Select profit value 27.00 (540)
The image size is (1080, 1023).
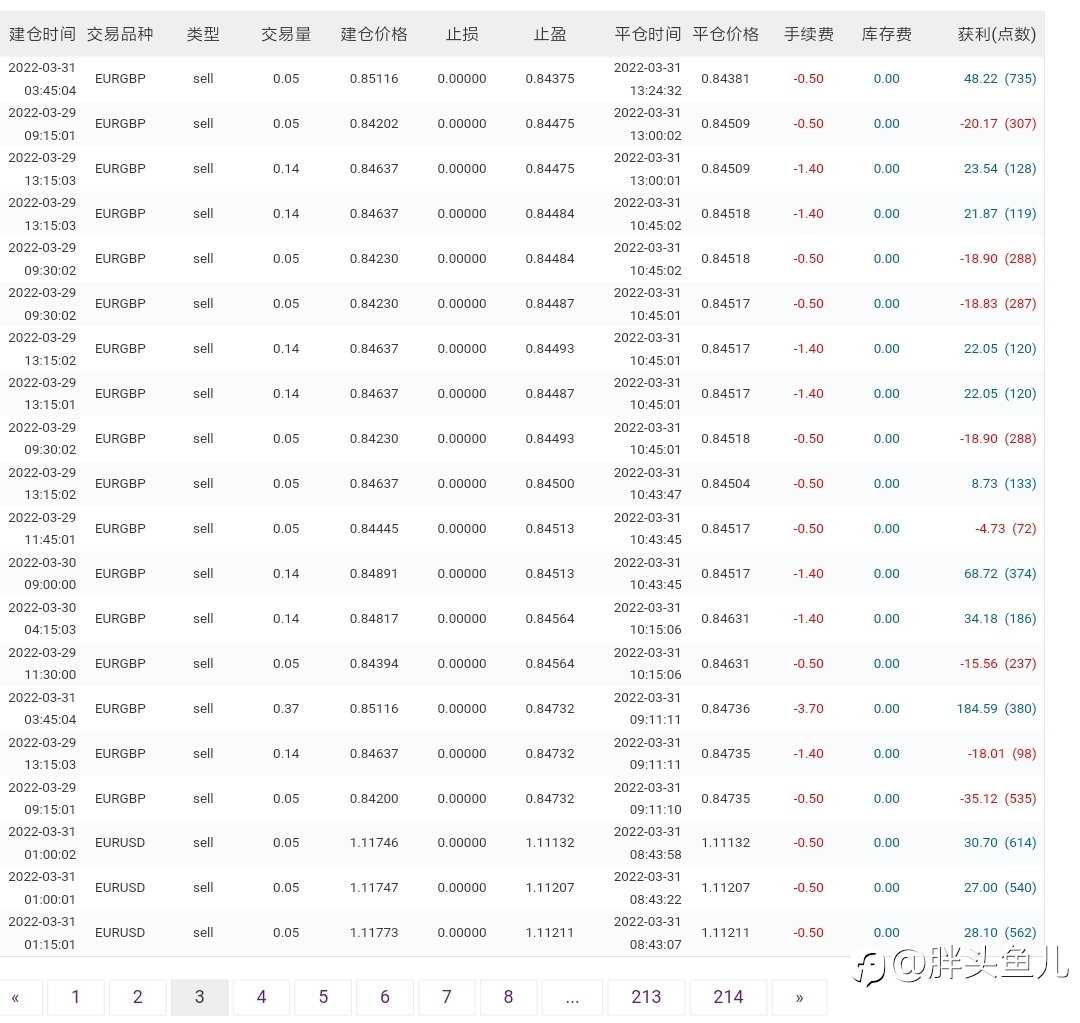tap(1000, 887)
